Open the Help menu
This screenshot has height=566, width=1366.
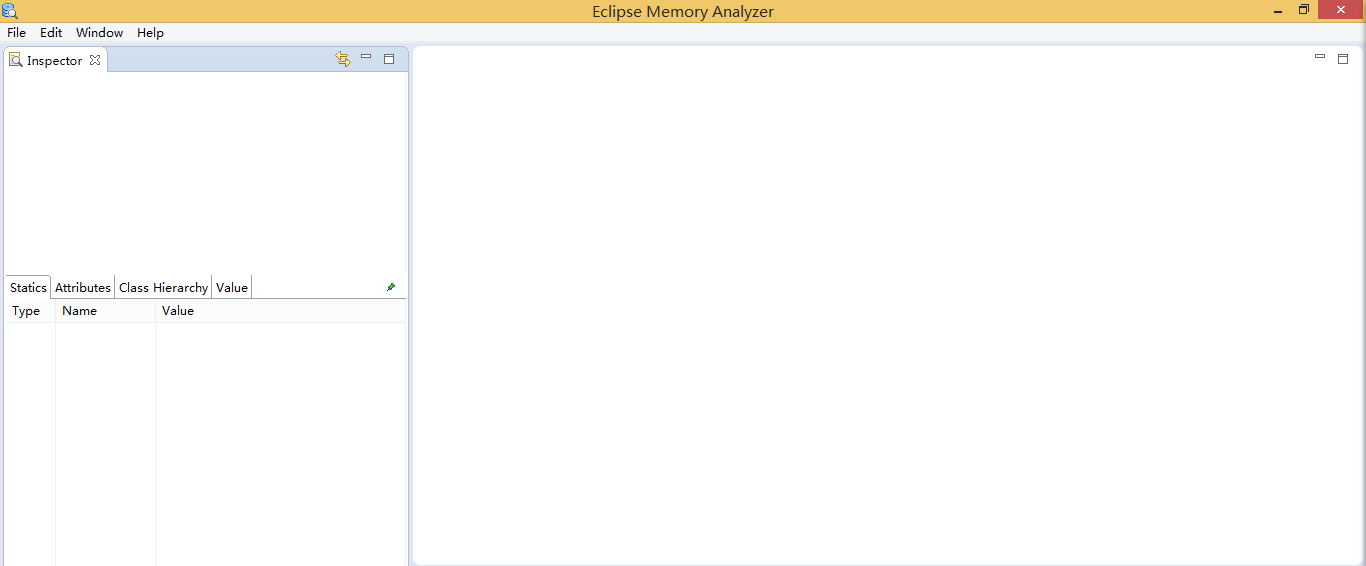point(150,33)
